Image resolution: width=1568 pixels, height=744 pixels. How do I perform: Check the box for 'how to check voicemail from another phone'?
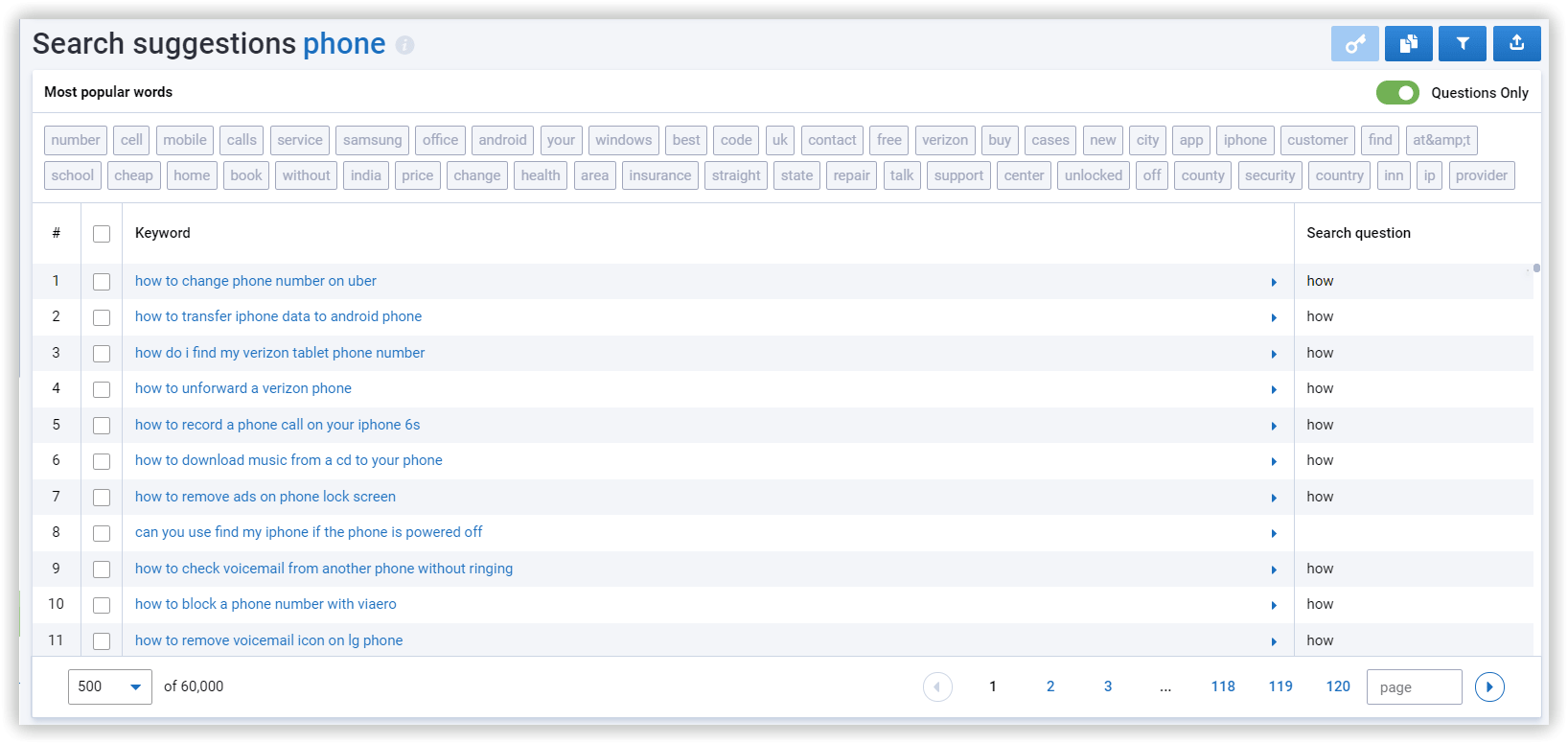(x=102, y=570)
